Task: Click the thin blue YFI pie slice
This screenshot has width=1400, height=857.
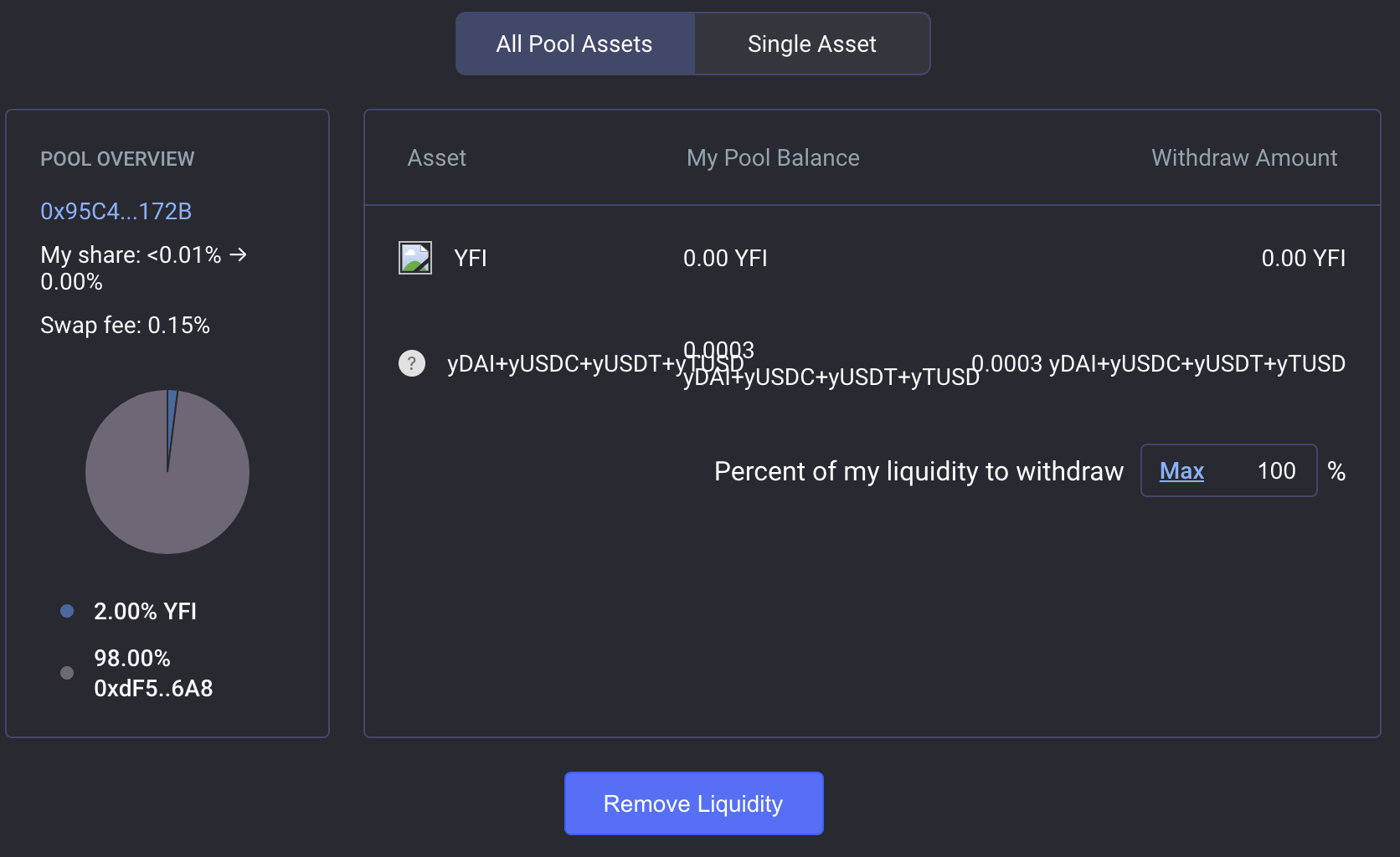Action: [171, 418]
